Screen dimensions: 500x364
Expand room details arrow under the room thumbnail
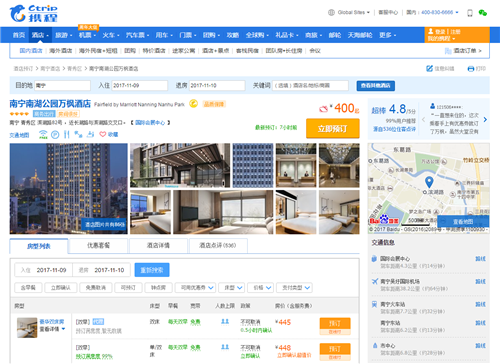63,329
